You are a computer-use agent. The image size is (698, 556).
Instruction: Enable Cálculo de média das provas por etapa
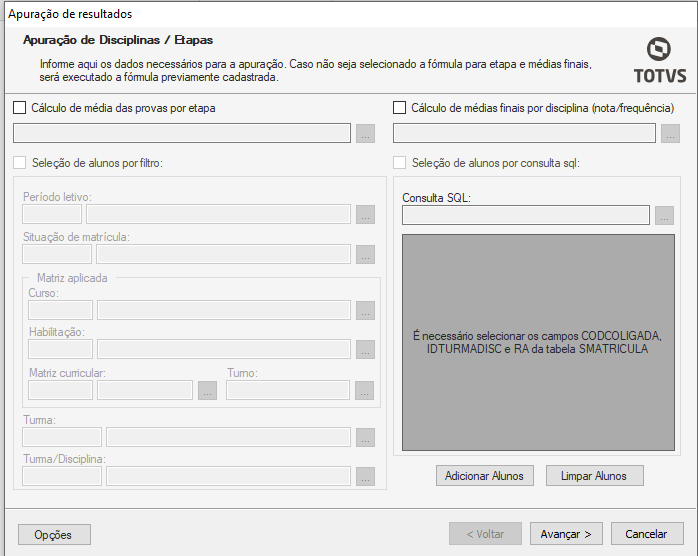[21, 108]
